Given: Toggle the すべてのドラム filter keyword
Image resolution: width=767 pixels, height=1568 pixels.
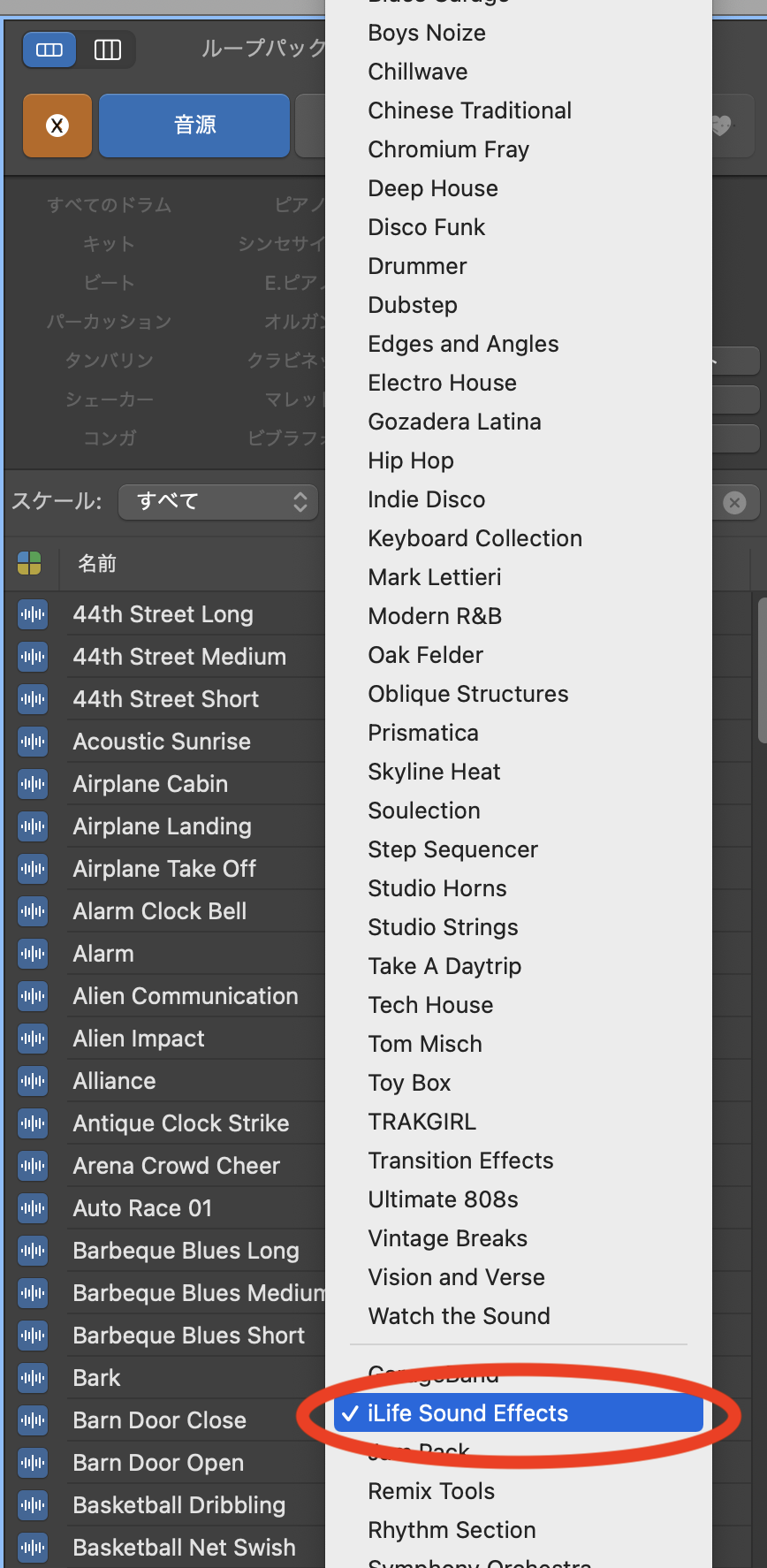Looking at the screenshot, I should (x=109, y=205).
